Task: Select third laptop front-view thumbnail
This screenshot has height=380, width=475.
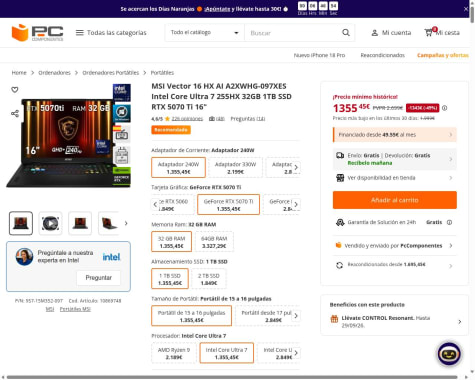Action: [x=80, y=223]
